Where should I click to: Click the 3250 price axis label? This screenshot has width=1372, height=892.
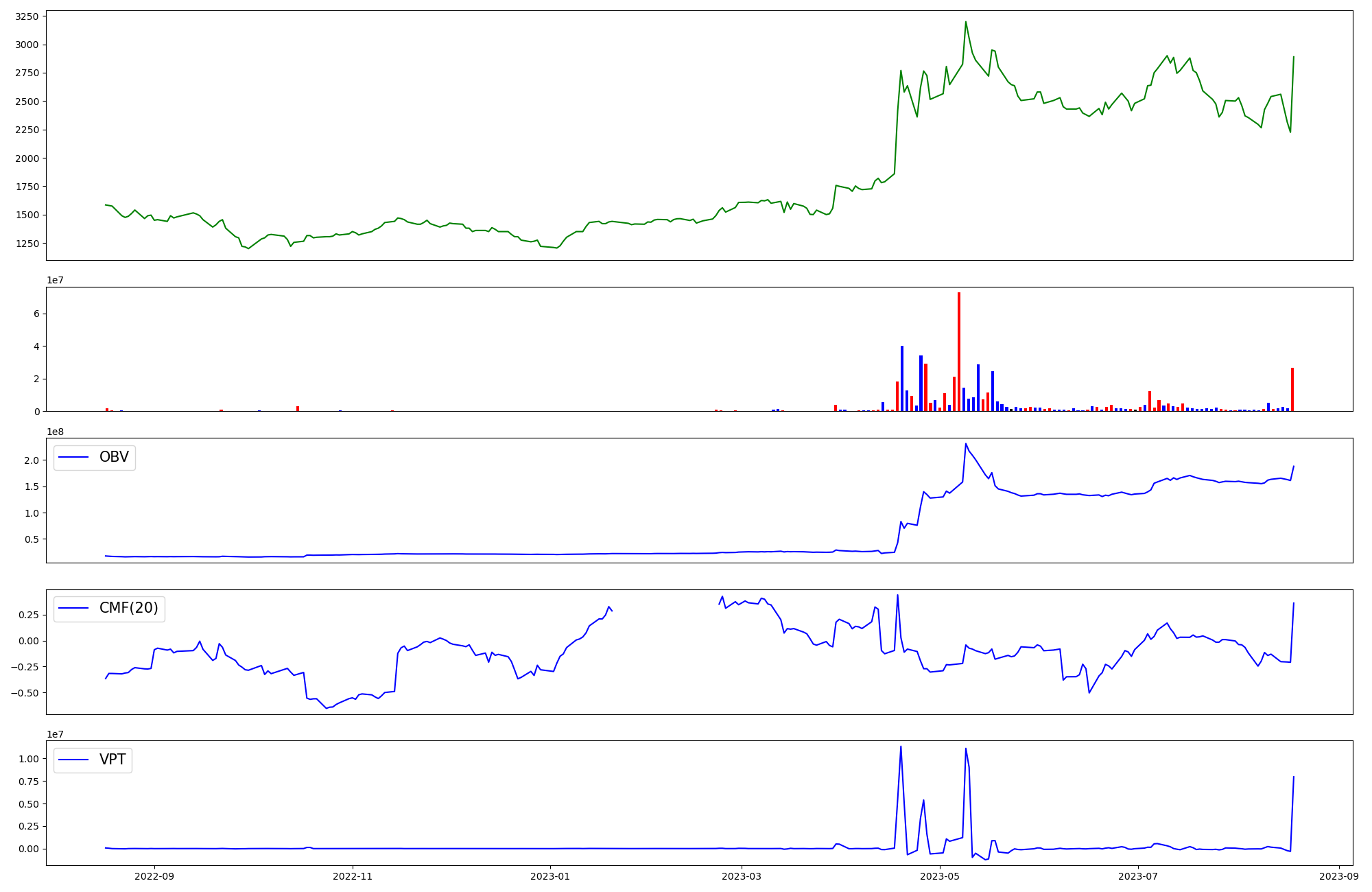[x=27, y=16]
